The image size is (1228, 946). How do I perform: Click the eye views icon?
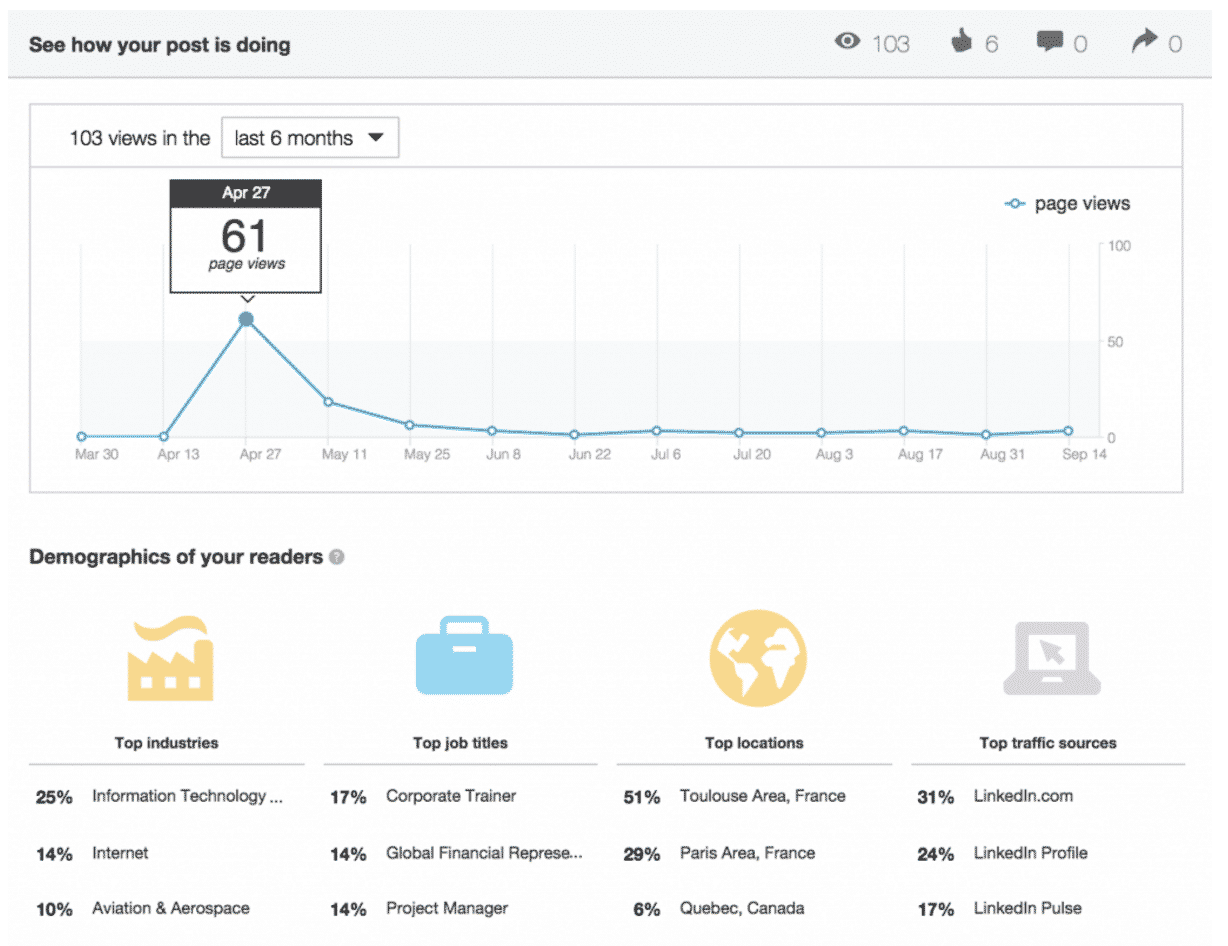click(848, 42)
